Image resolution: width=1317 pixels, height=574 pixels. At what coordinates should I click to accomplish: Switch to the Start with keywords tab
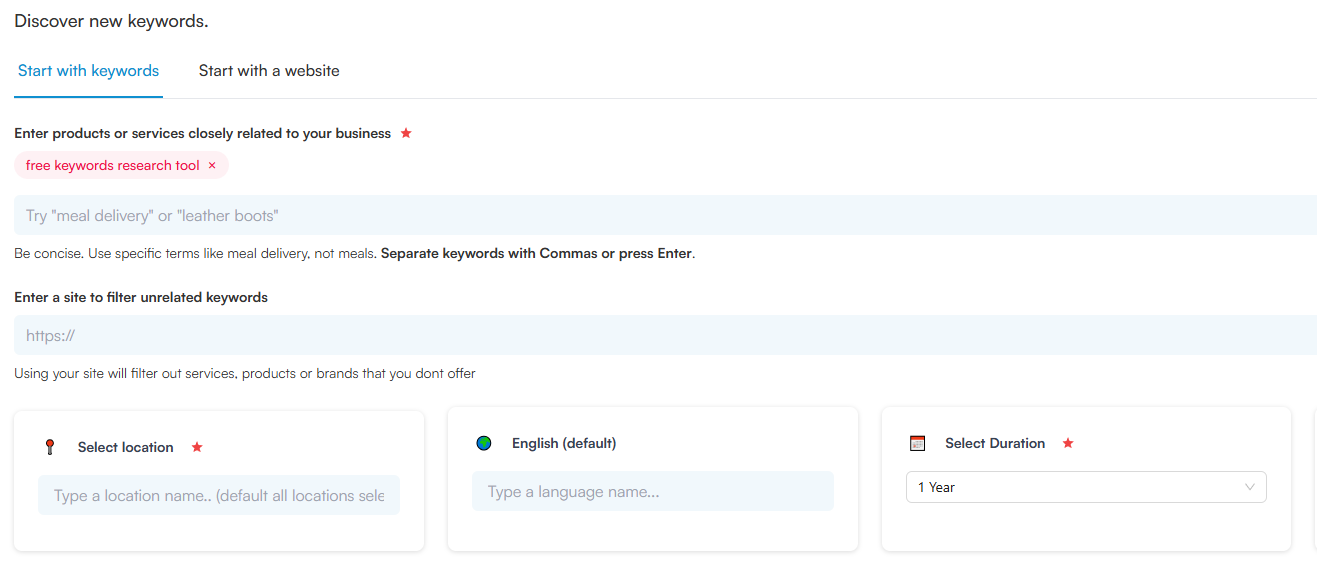click(x=88, y=71)
